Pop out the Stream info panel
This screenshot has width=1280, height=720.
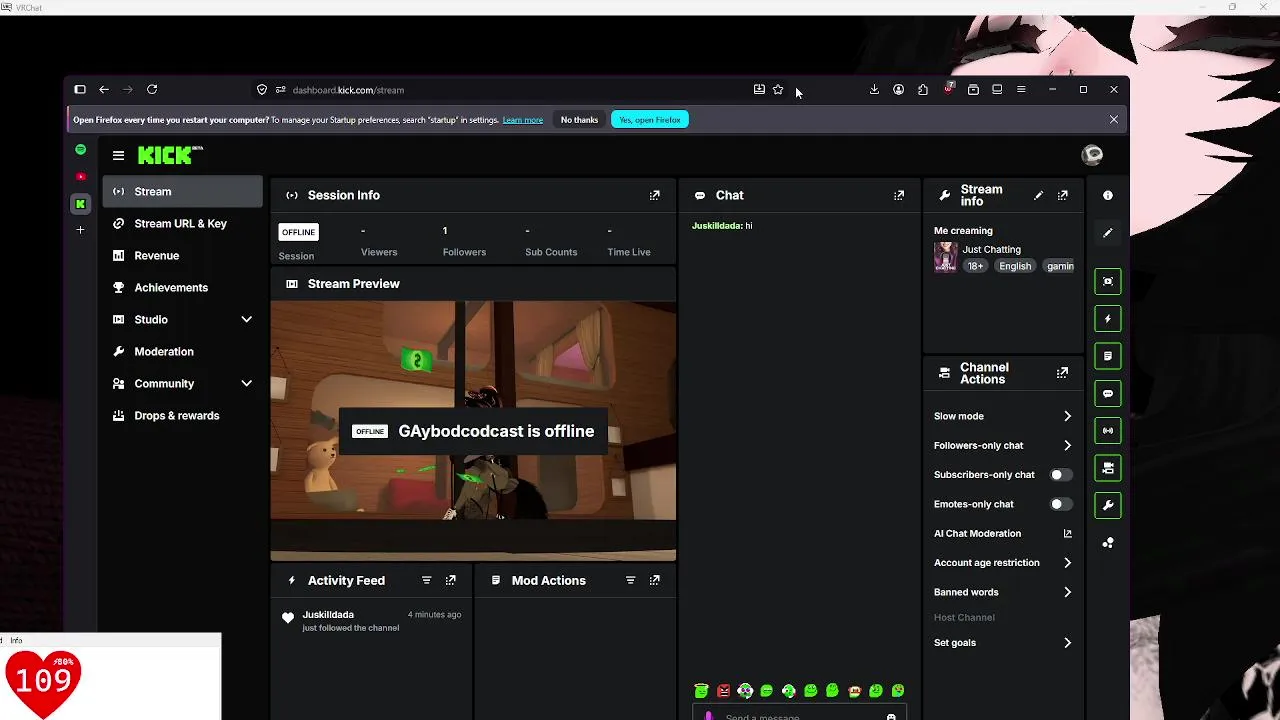[x=1062, y=195]
